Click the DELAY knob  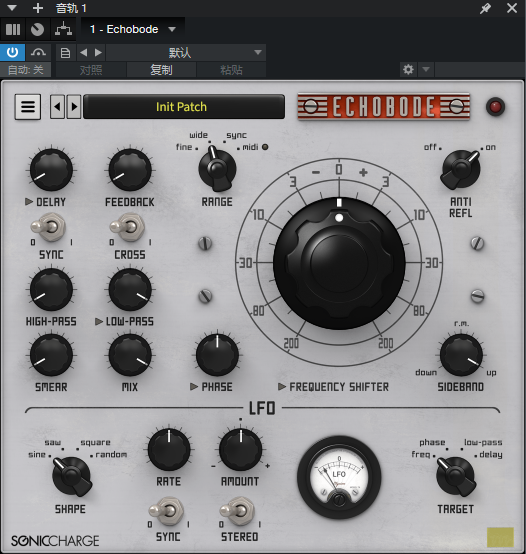point(51,170)
